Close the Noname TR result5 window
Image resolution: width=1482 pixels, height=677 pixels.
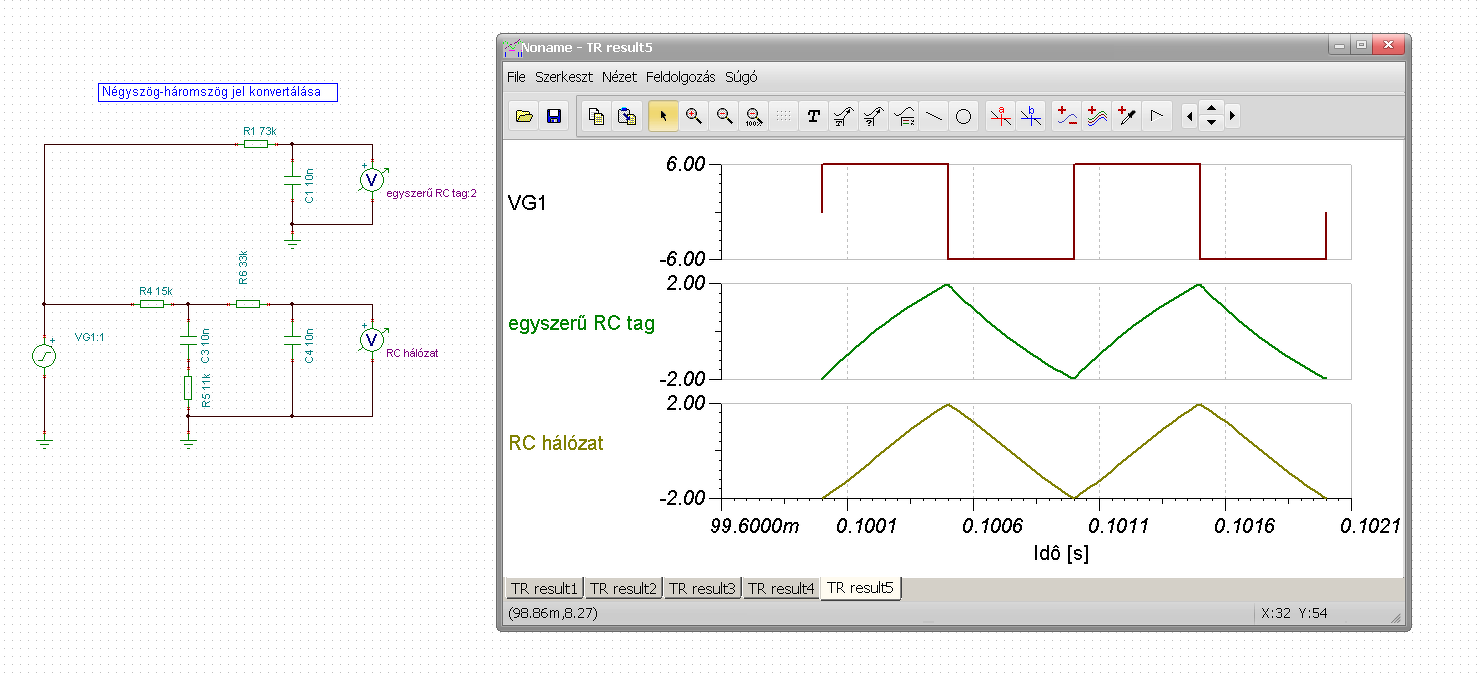coord(1388,45)
